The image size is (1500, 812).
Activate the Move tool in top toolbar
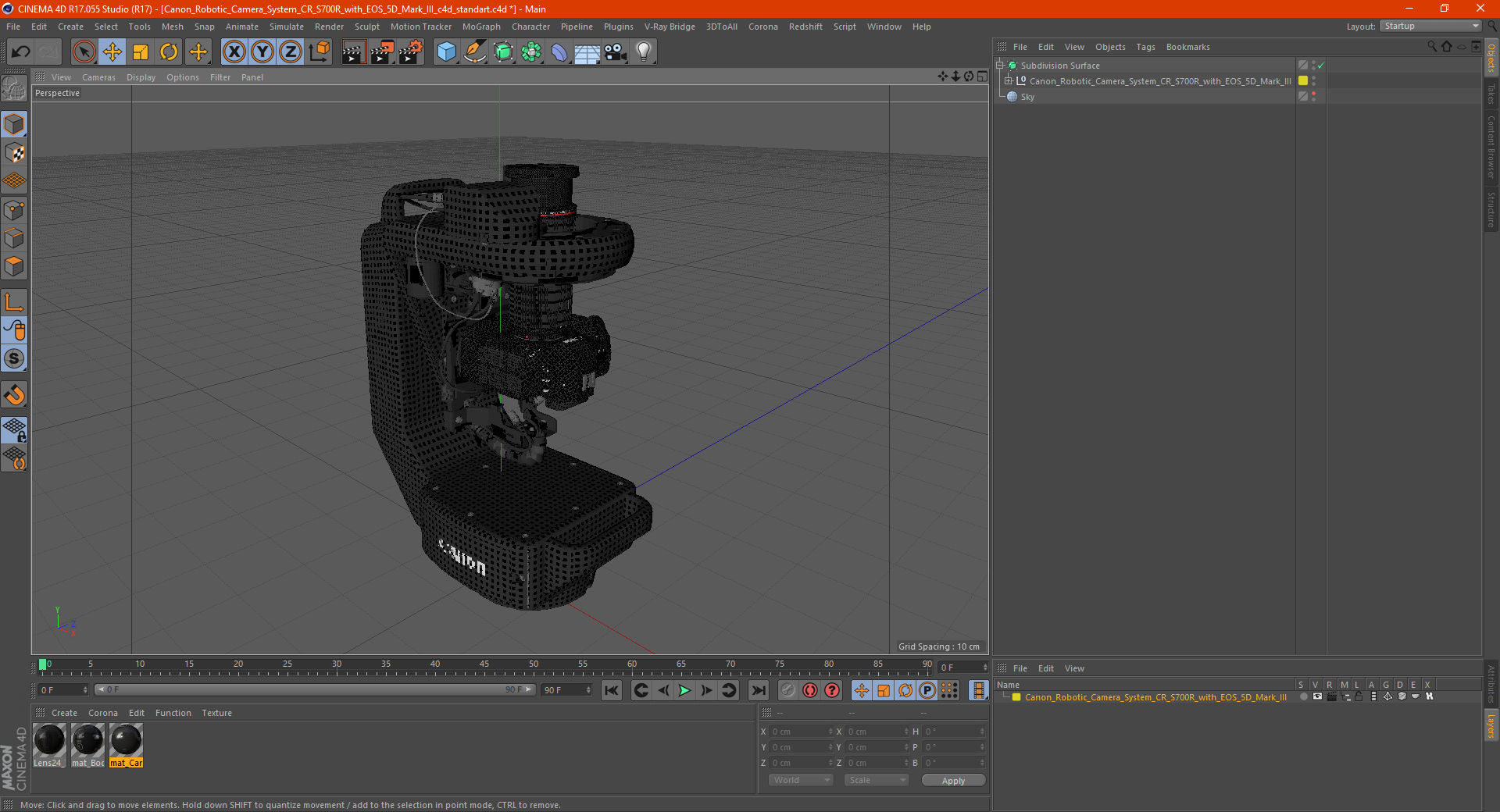point(112,52)
